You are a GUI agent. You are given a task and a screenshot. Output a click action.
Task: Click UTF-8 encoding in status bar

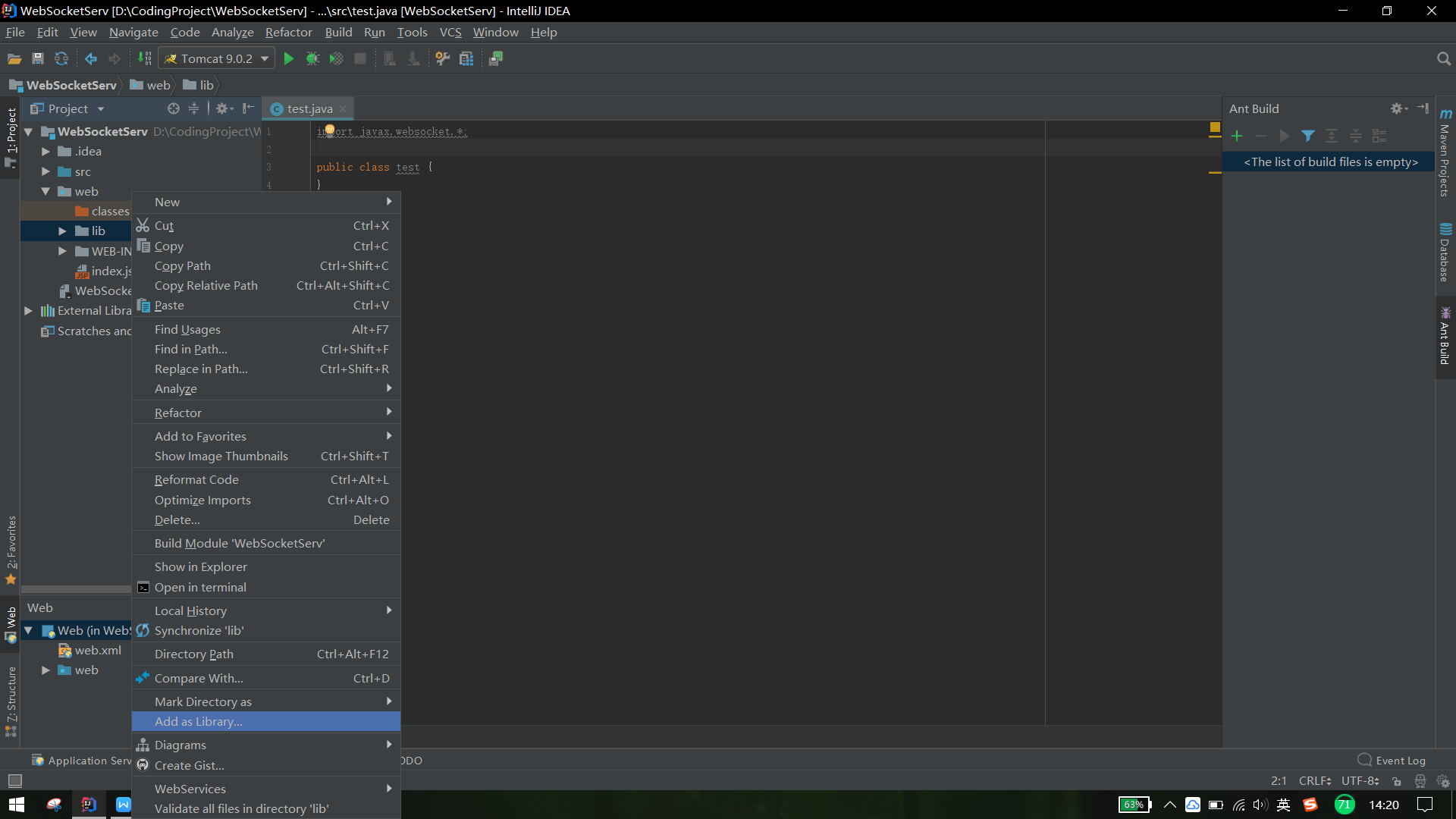(x=1359, y=780)
